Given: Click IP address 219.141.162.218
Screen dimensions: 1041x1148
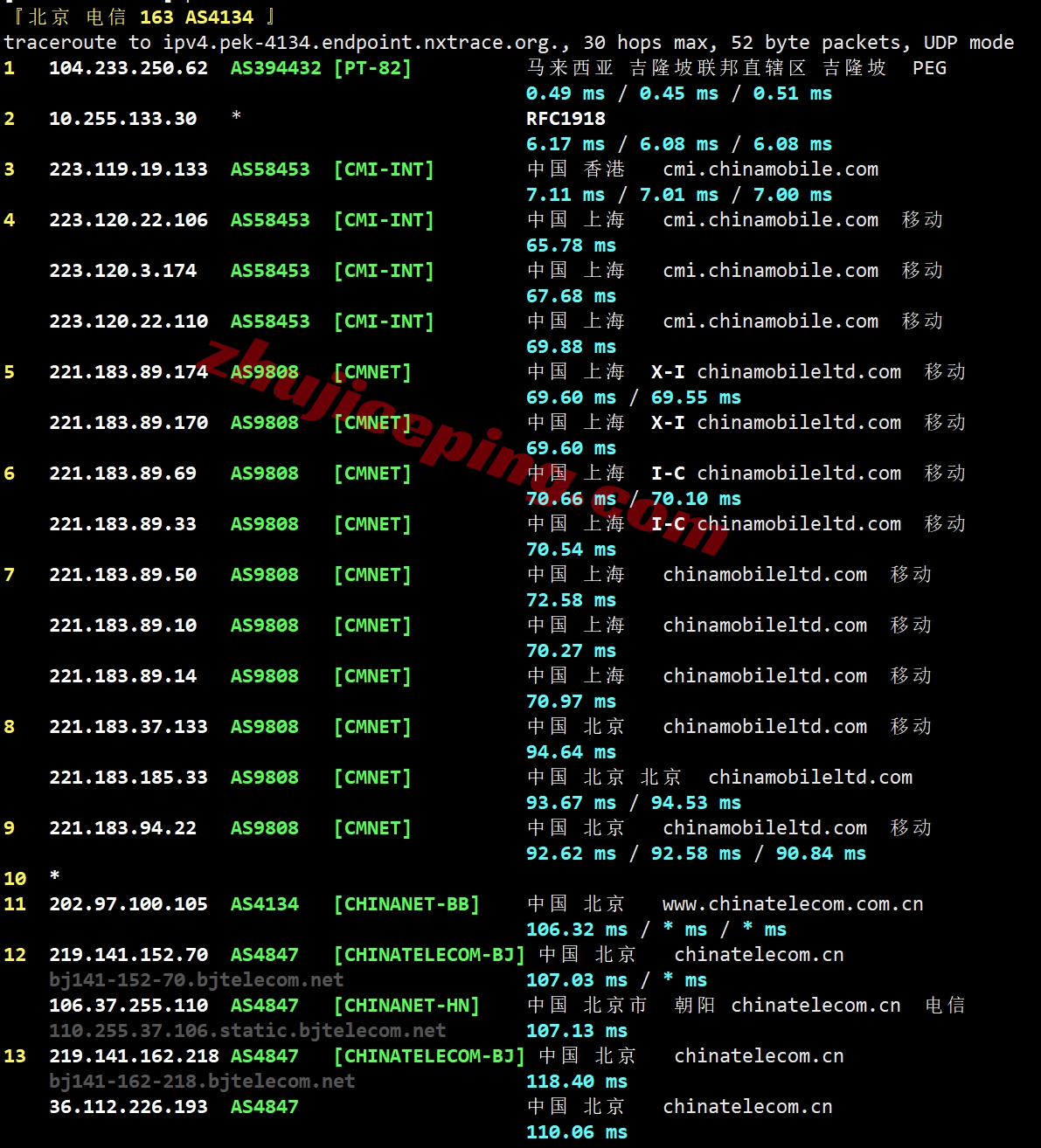Looking at the screenshot, I should (x=135, y=1056).
